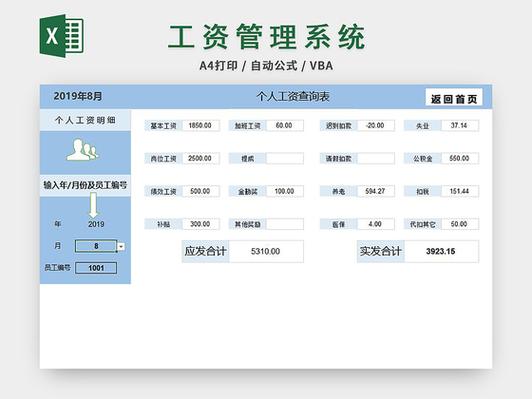Click the 公积金 label
The image size is (532, 399).
422,158
